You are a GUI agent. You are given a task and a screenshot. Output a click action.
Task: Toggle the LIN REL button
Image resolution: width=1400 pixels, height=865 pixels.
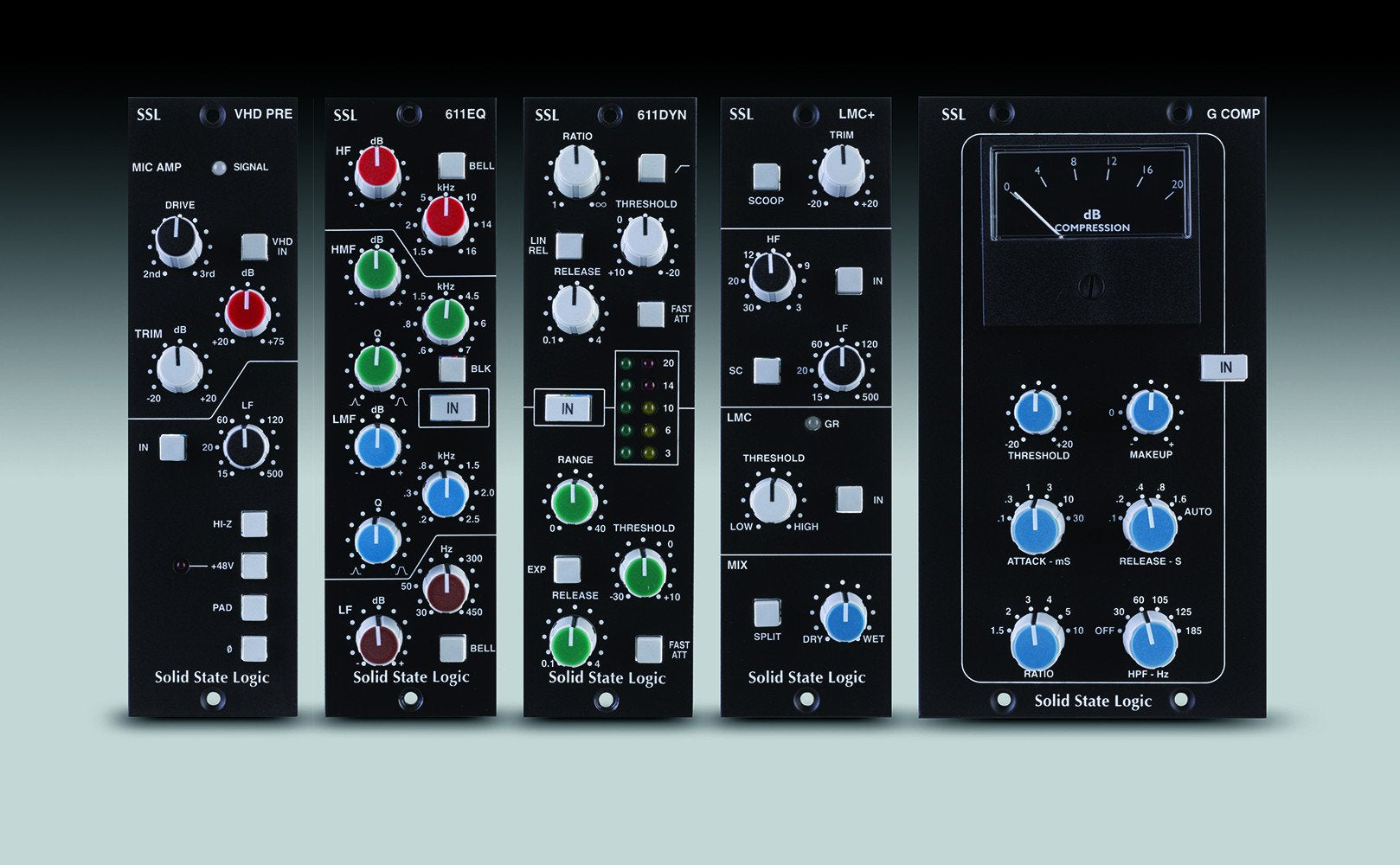click(568, 246)
